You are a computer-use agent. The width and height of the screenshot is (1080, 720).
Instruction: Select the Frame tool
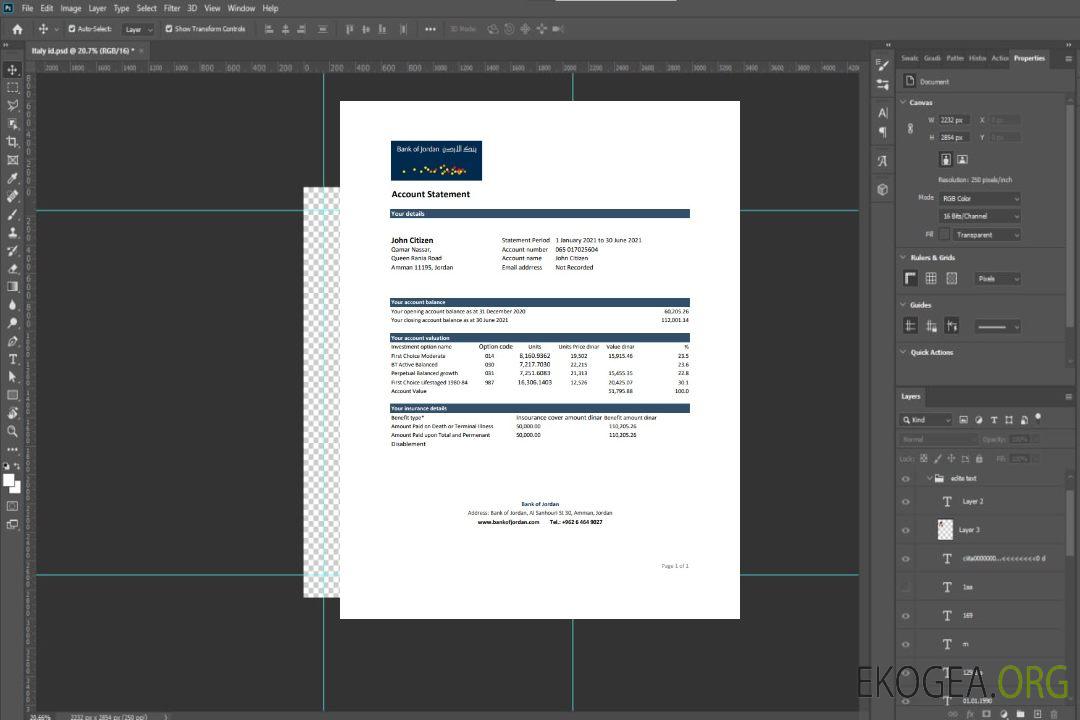coord(12,160)
